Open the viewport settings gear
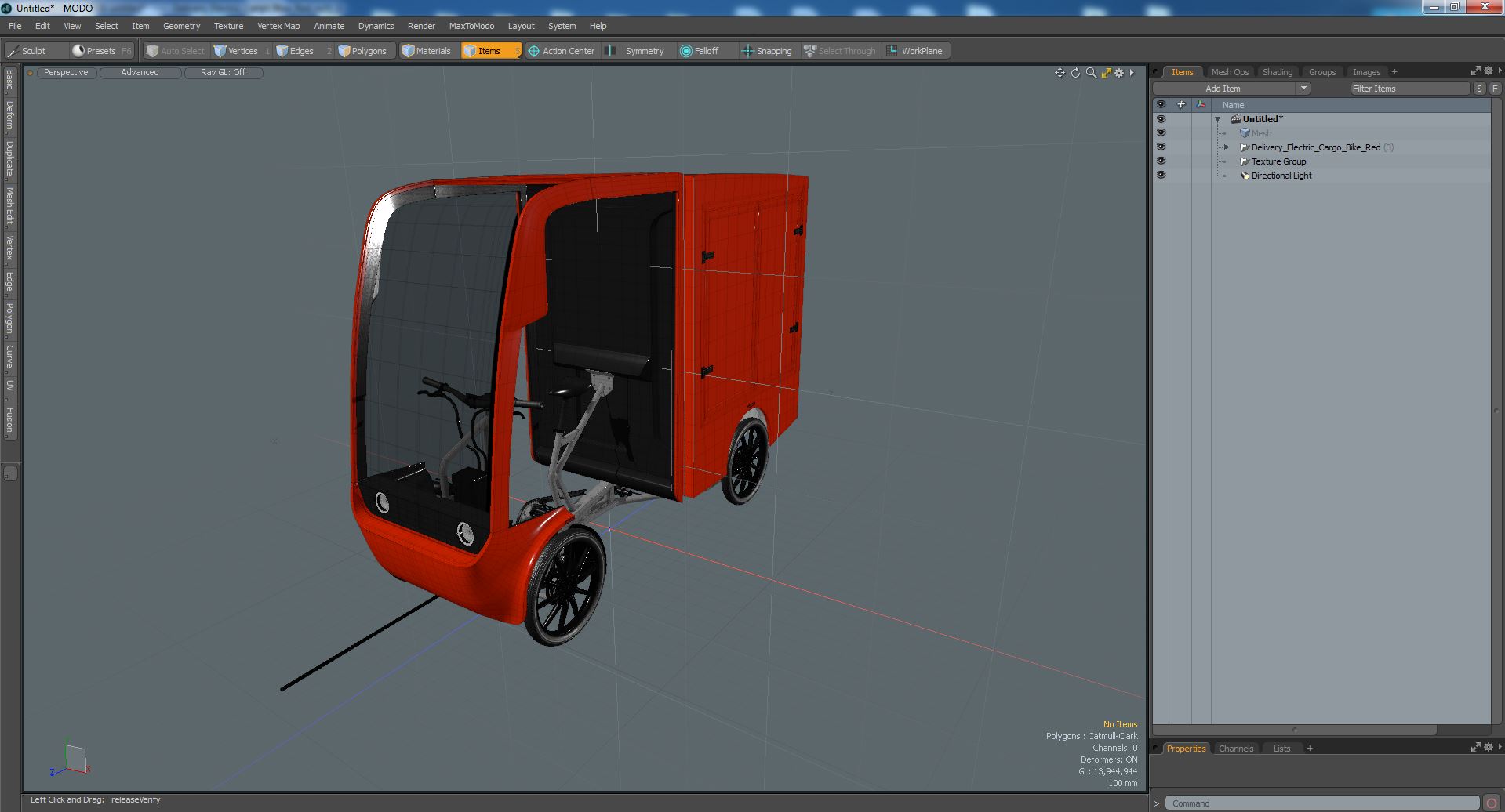This screenshot has height=812, width=1505. tap(1119, 73)
